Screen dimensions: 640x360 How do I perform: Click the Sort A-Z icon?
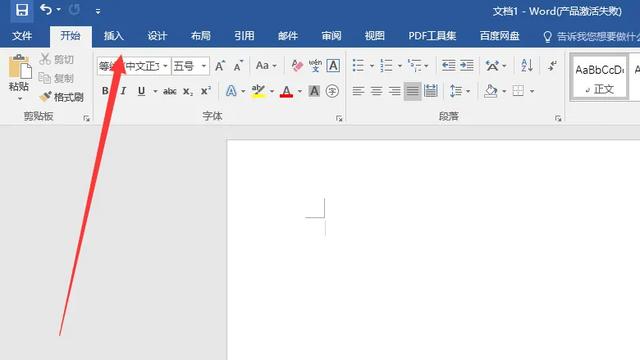(x=527, y=66)
